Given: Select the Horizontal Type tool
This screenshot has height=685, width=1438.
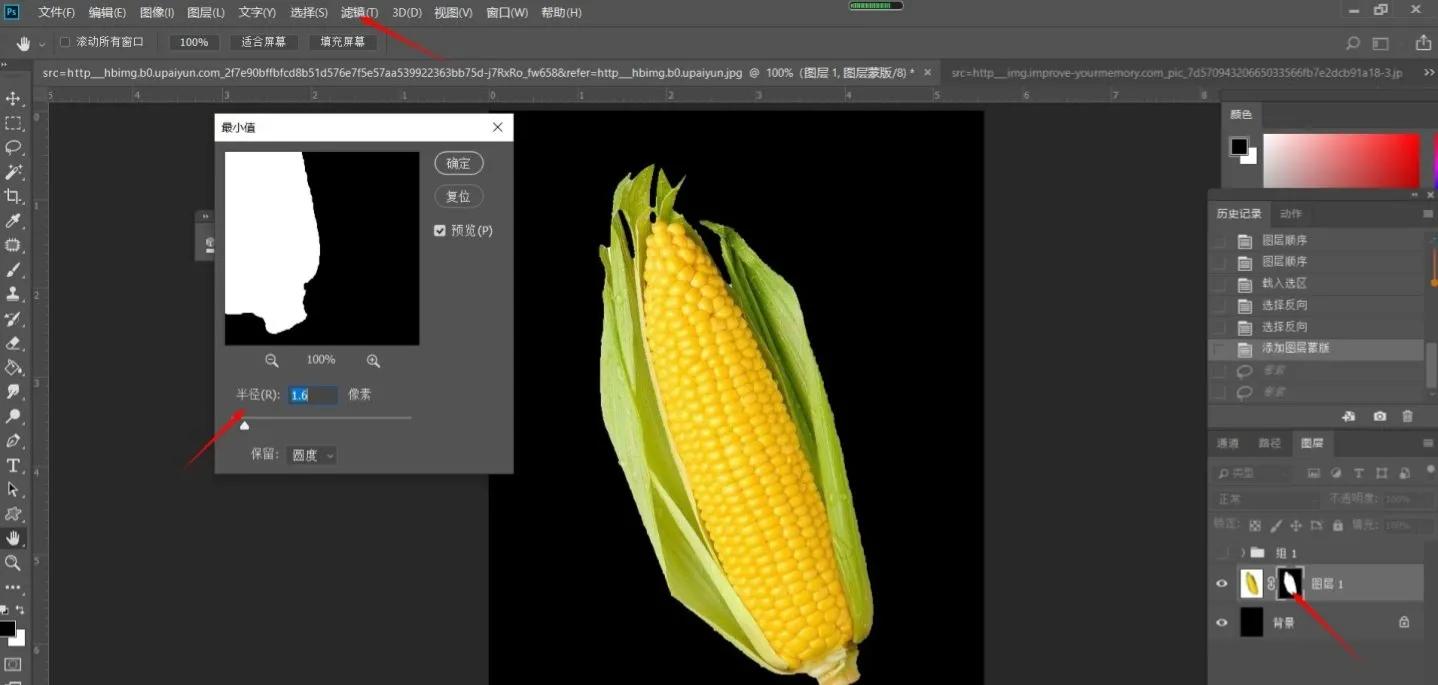Looking at the screenshot, I should click(x=13, y=465).
